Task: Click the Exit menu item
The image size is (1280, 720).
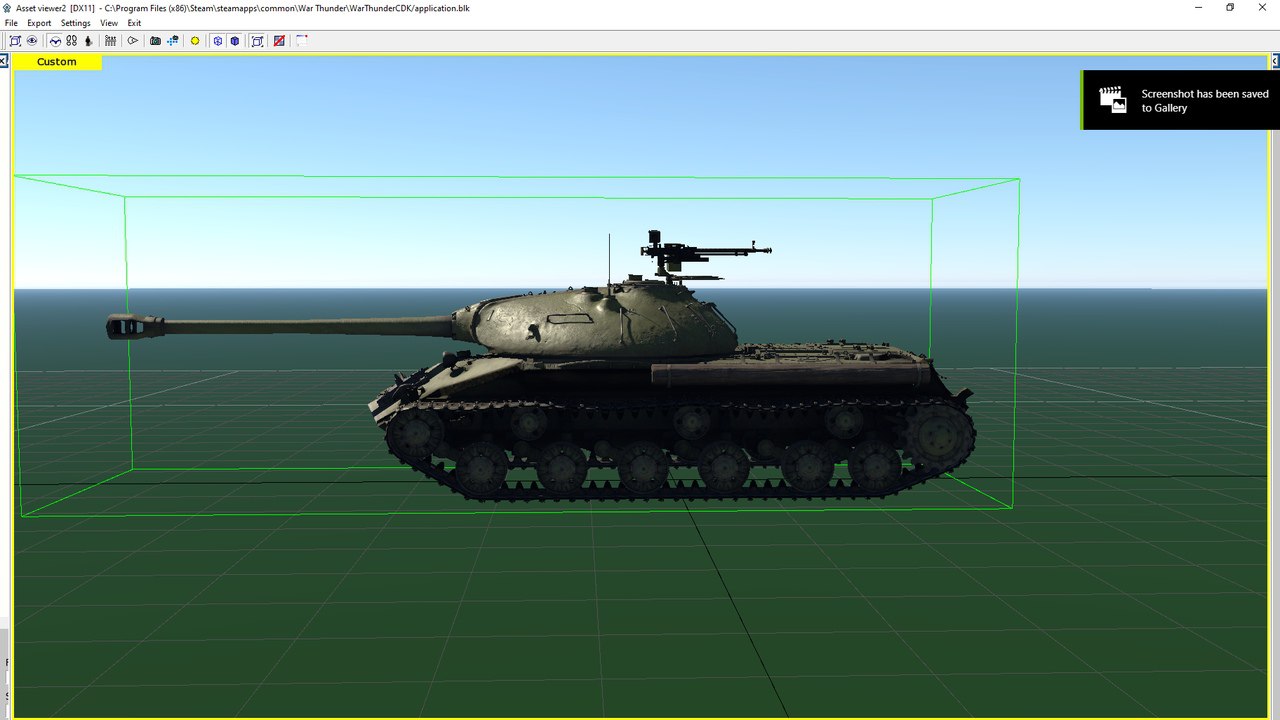Action: tap(134, 23)
